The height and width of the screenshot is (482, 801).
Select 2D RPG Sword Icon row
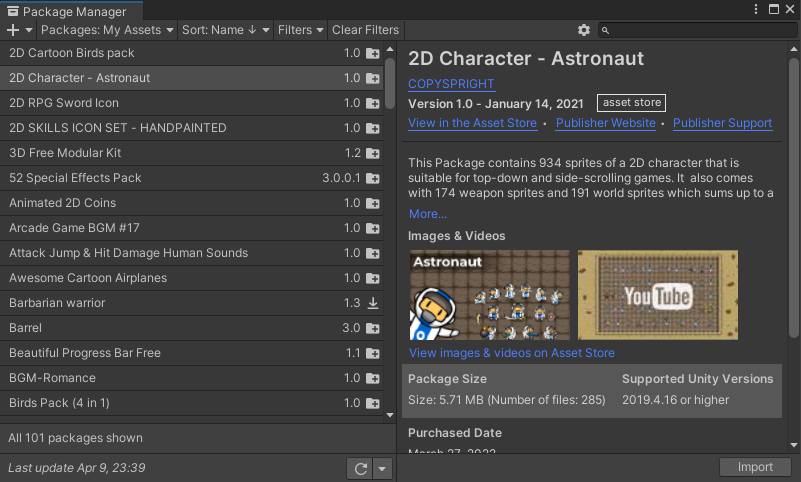pos(192,103)
